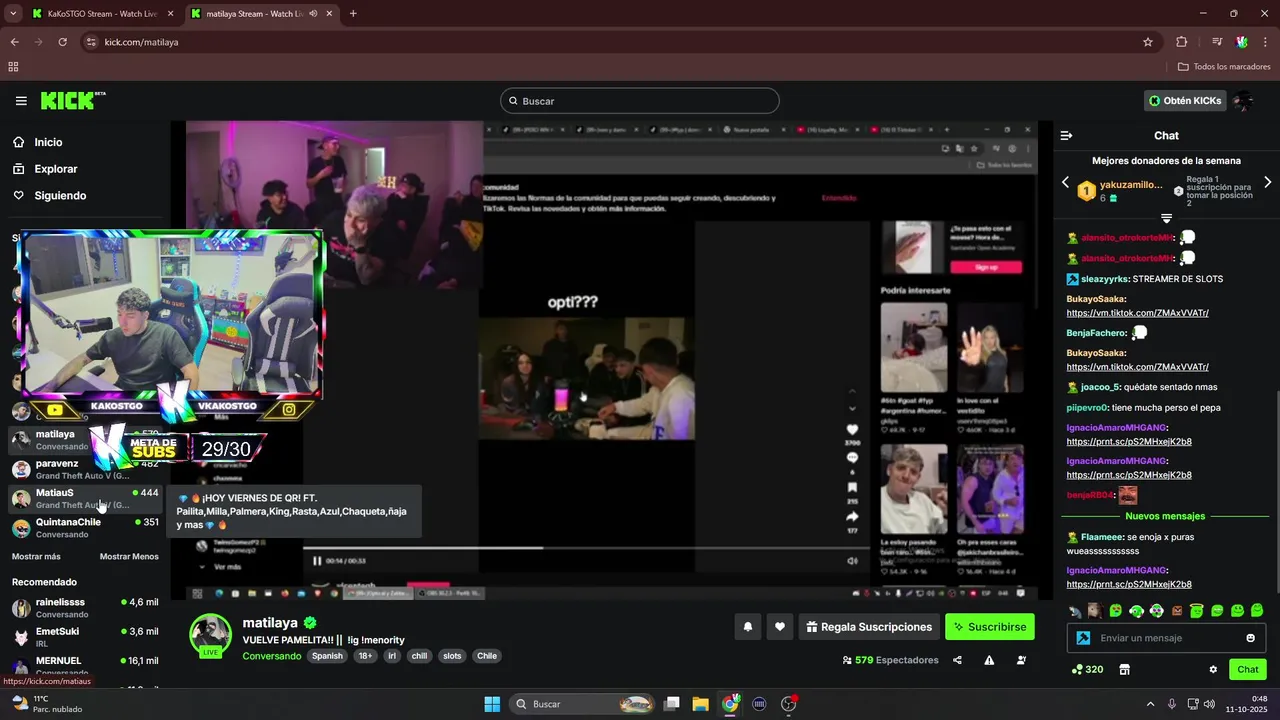
Task: Click Obtén KICKs button
Action: coord(1185,101)
